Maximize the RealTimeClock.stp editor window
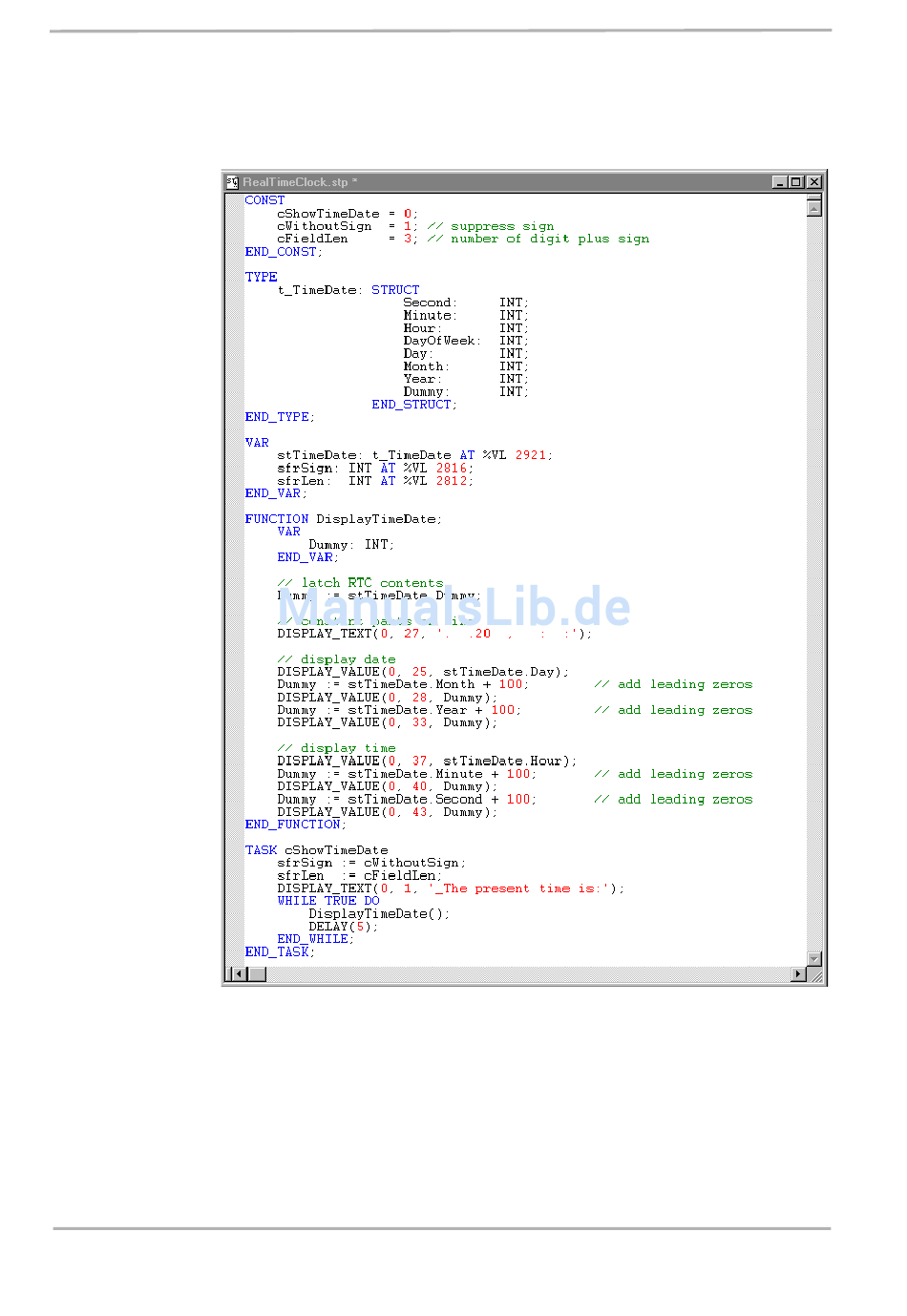Viewport: 907px width, 1316px height. tap(796, 182)
